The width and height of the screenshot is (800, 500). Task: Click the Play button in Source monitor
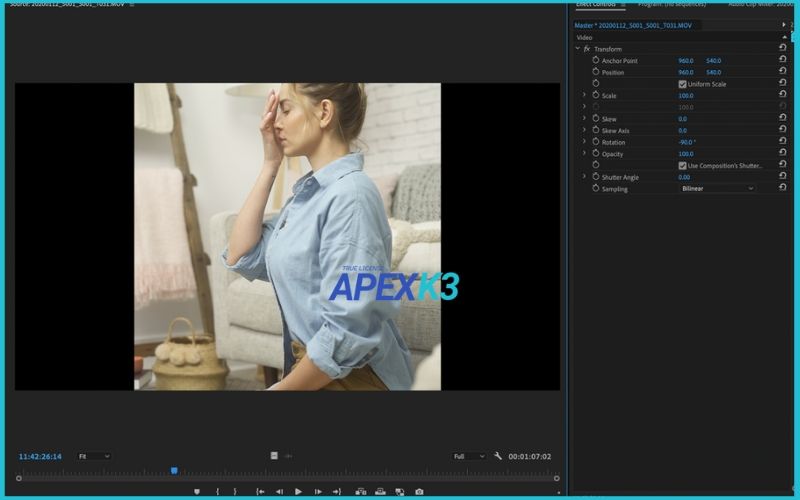click(x=298, y=491)
